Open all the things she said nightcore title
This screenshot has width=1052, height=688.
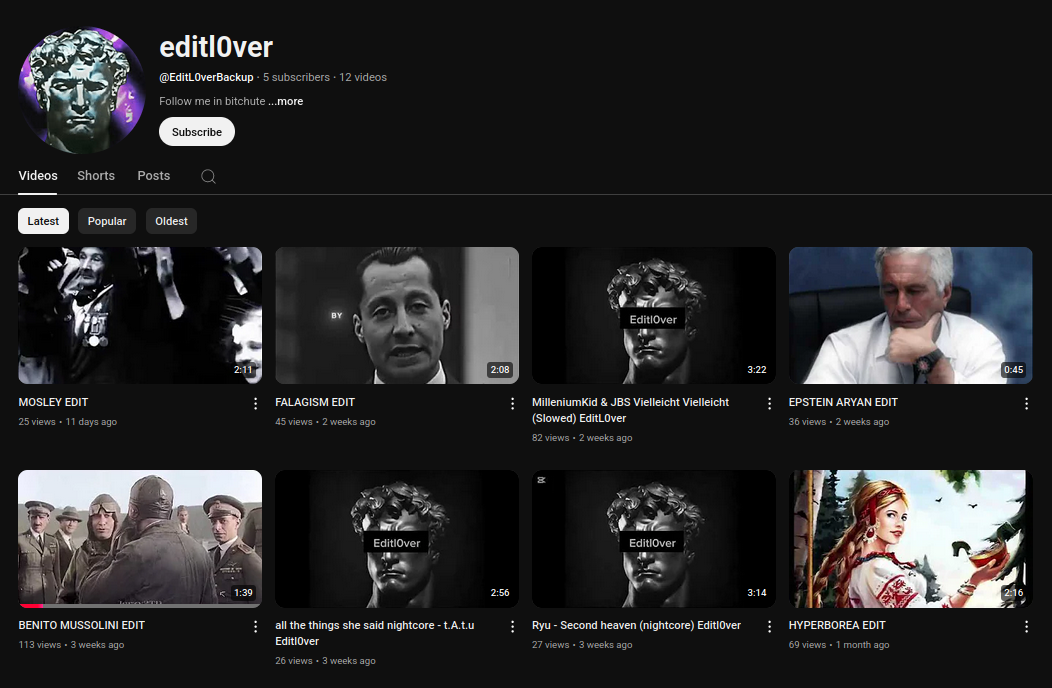pyautogui.click(x=374, y=633)
